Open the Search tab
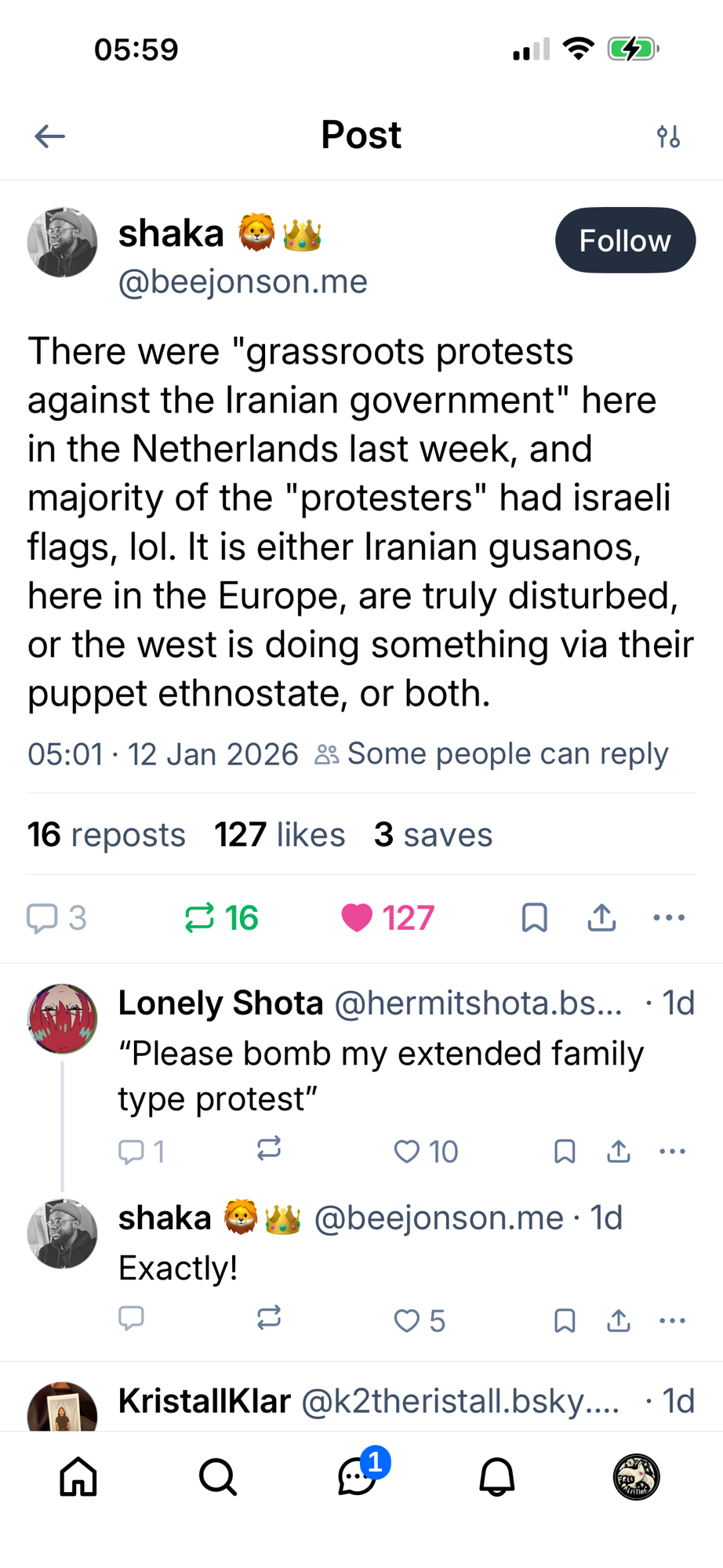Viewport: 723px width, 1568px height. (x=217, y=1478)
